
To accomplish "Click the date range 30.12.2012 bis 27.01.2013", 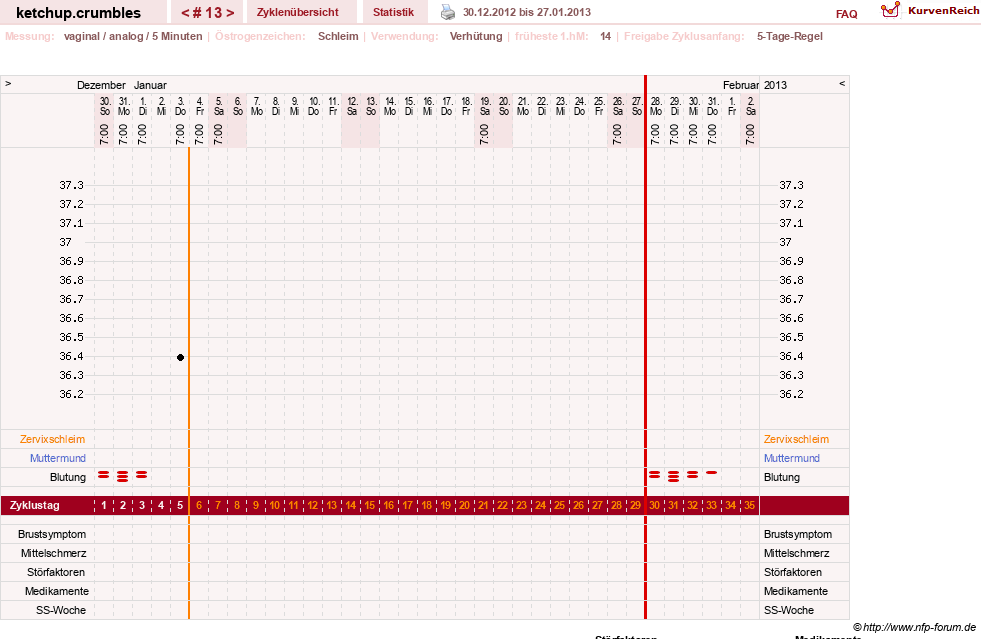I will pos(527,12).
